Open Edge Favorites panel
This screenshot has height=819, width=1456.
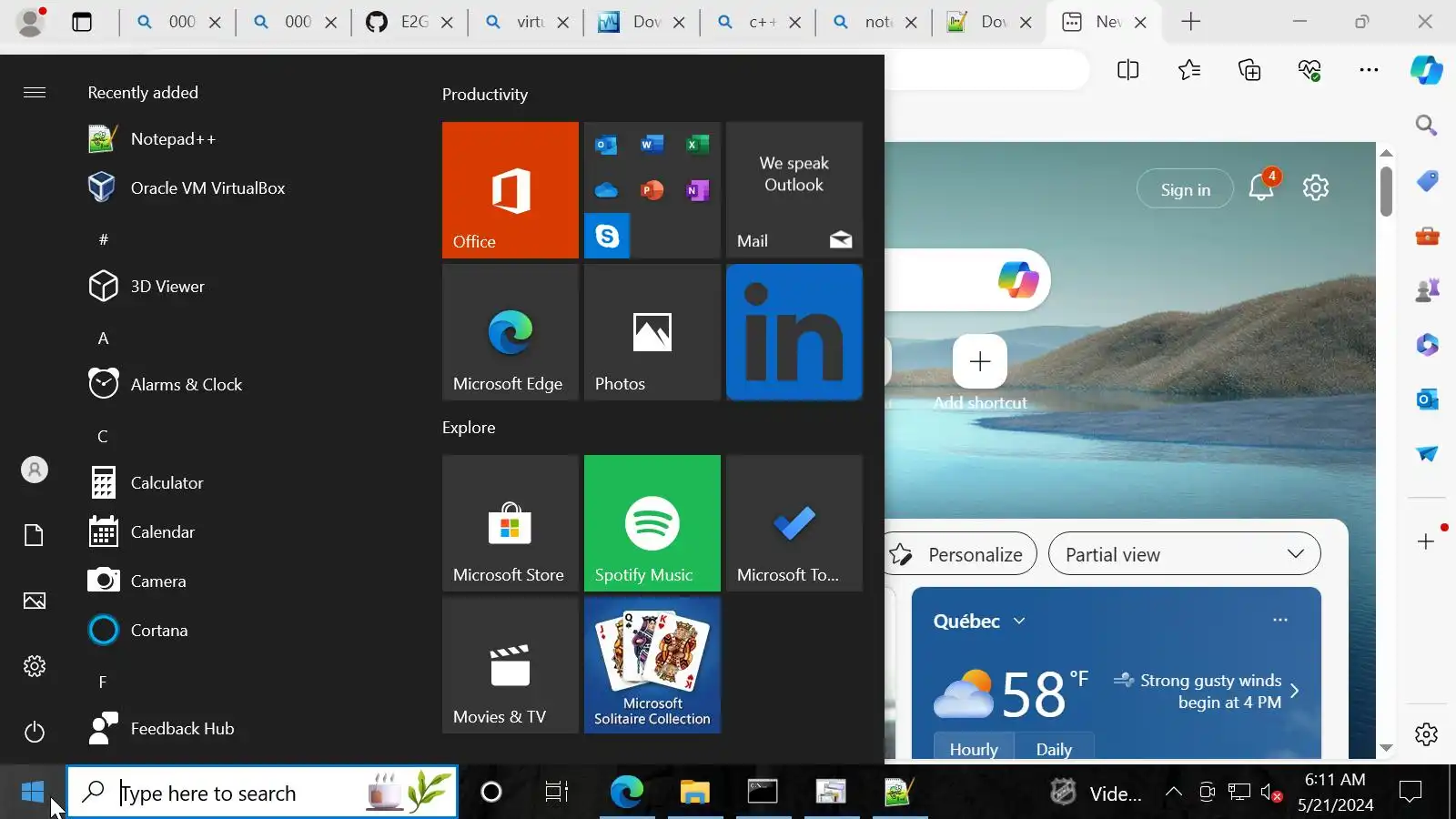coord(1189,70)
